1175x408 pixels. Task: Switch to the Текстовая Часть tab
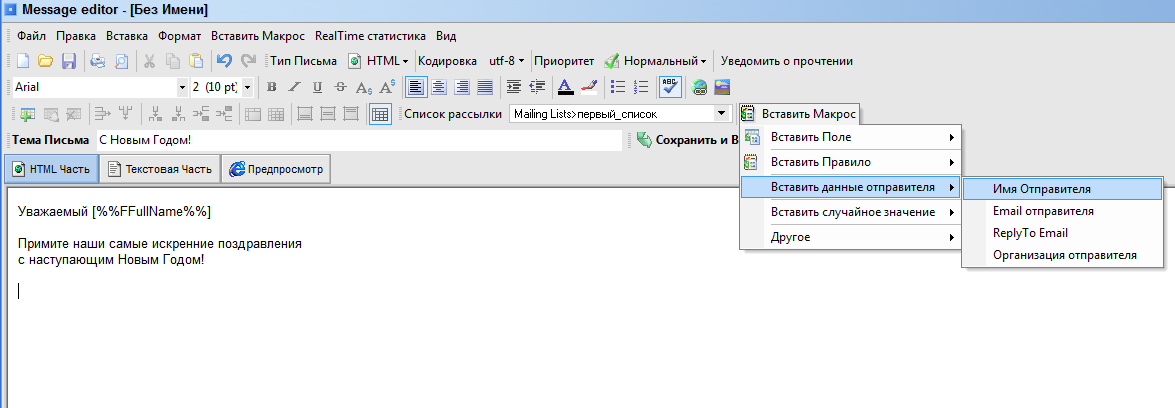click(x=160, y=169)
